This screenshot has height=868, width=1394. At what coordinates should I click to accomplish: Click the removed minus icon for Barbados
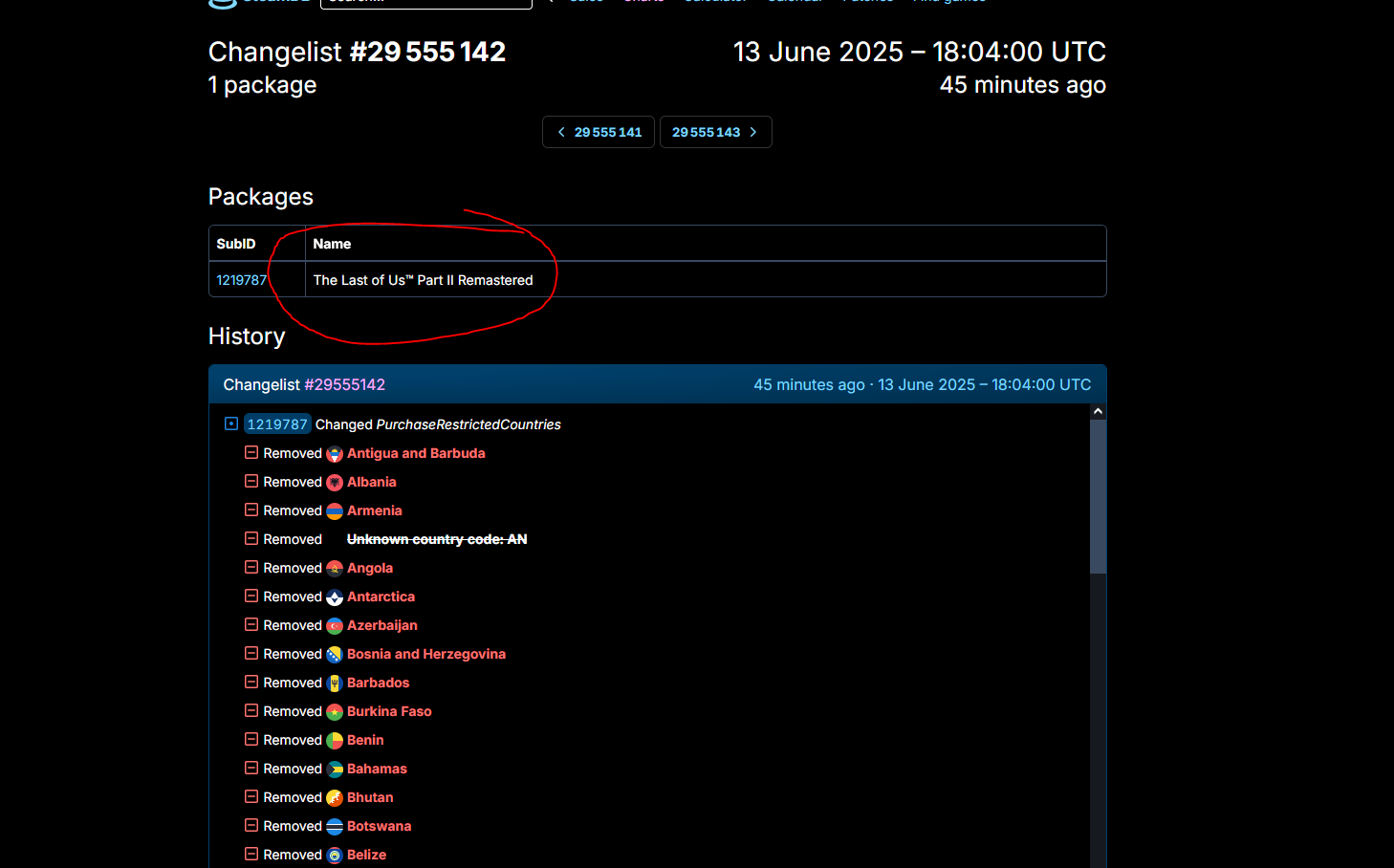[251, 682]
